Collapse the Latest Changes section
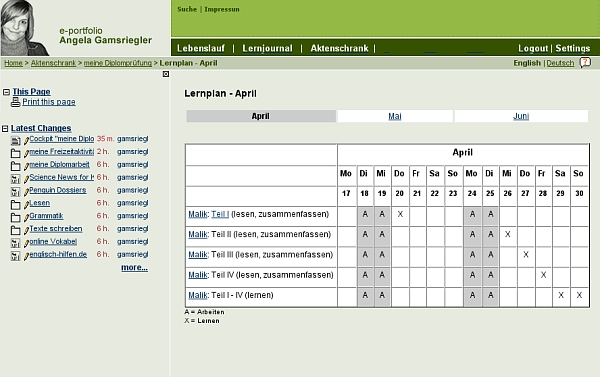Image resolution: width=600 pixels, height=377 pixels. click(5, 129)
